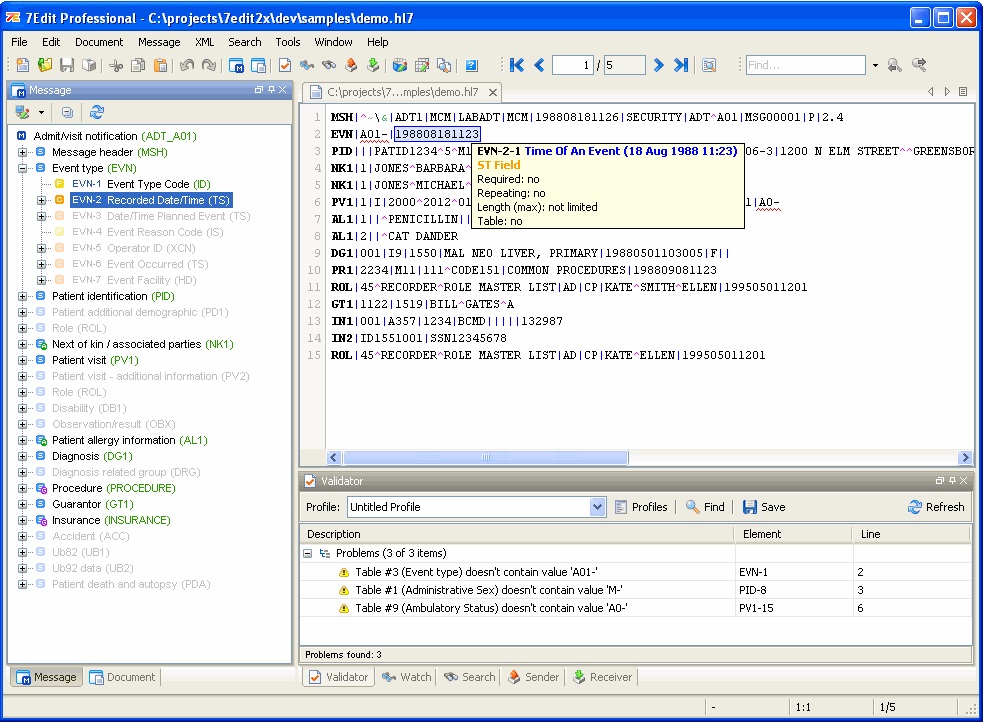Viewport: 985px width, 723px height.
Task: Click the New file icon in toolbar
Action: click(x=22, y=66)
